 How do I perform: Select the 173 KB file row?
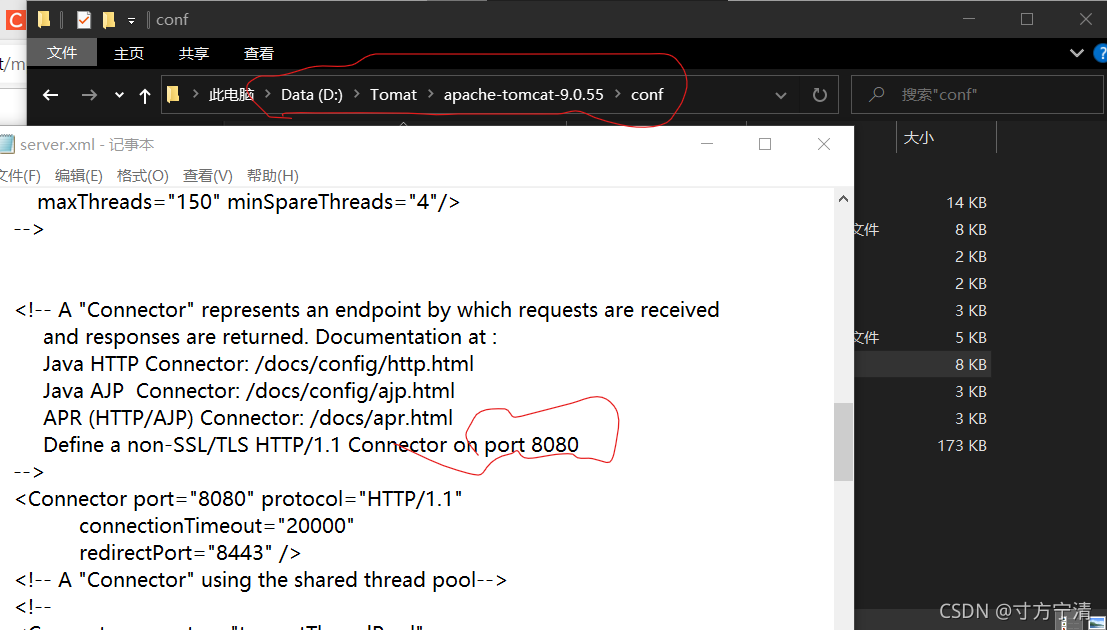[x=922, y=446]
